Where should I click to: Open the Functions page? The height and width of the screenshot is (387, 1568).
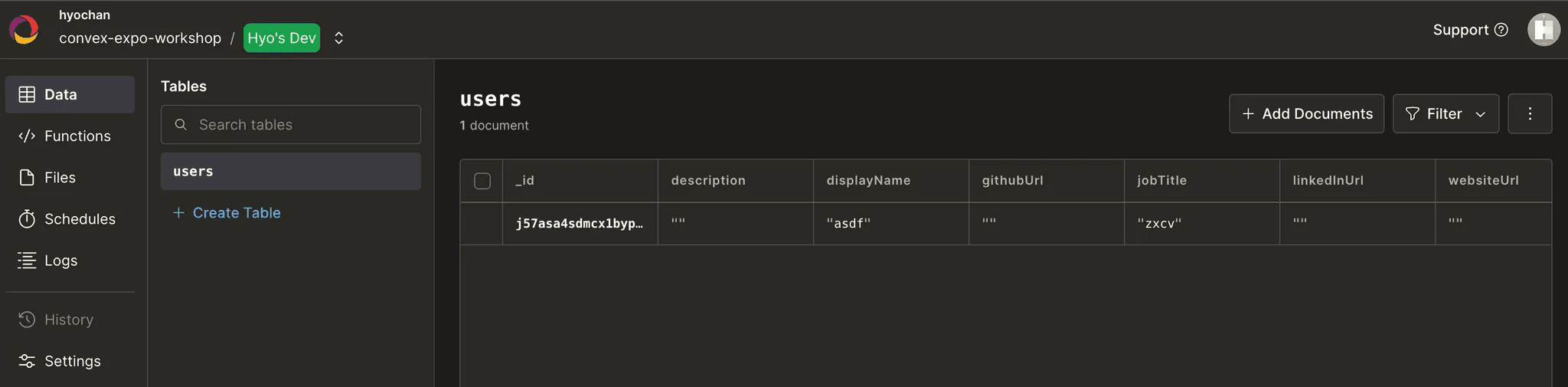77,136
